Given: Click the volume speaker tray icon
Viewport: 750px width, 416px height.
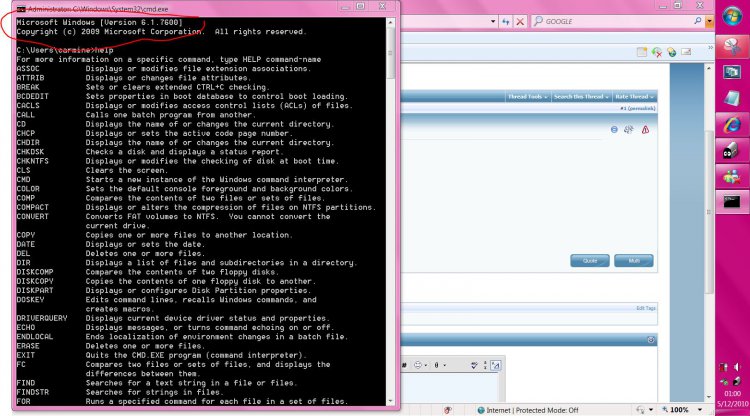Looking at the screenshot, I should pyautogui.click(x=737, y=367).
